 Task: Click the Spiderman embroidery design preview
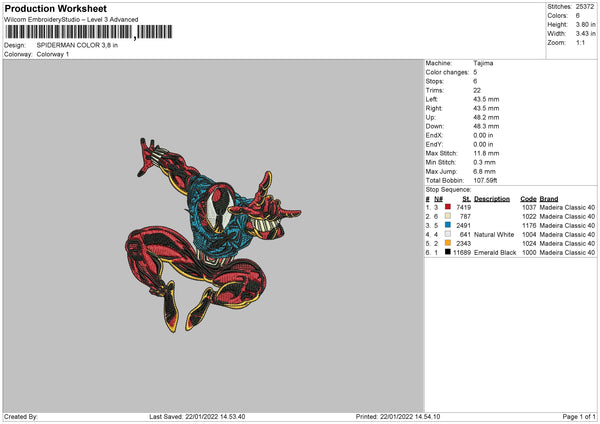point(213,235)
